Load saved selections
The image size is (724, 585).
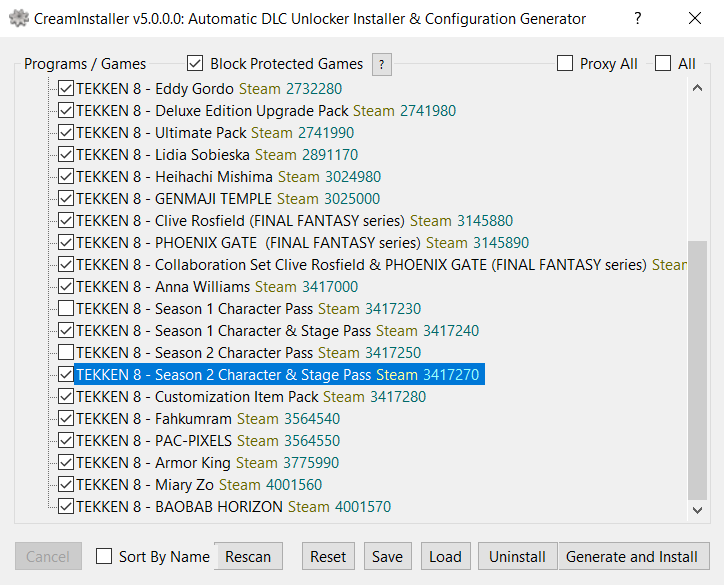pyautogui.click(x=446, y=556)
